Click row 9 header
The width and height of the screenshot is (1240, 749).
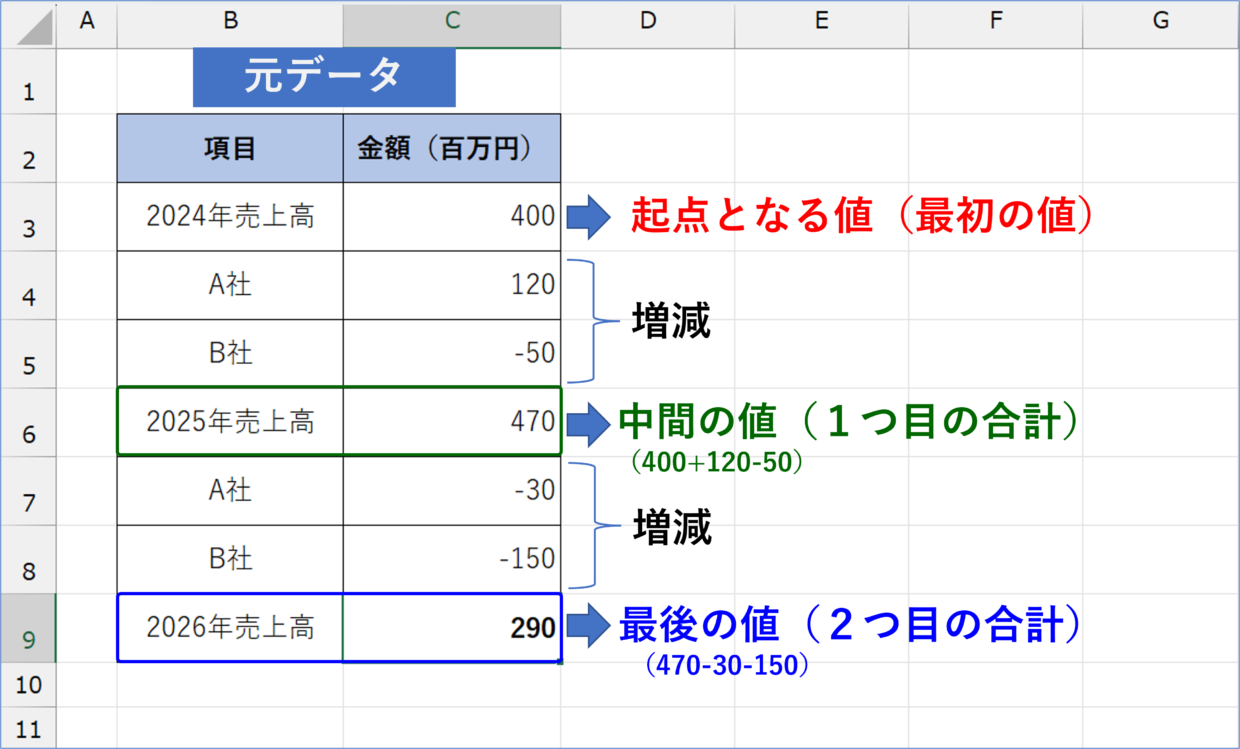click(x=29, y=629)
